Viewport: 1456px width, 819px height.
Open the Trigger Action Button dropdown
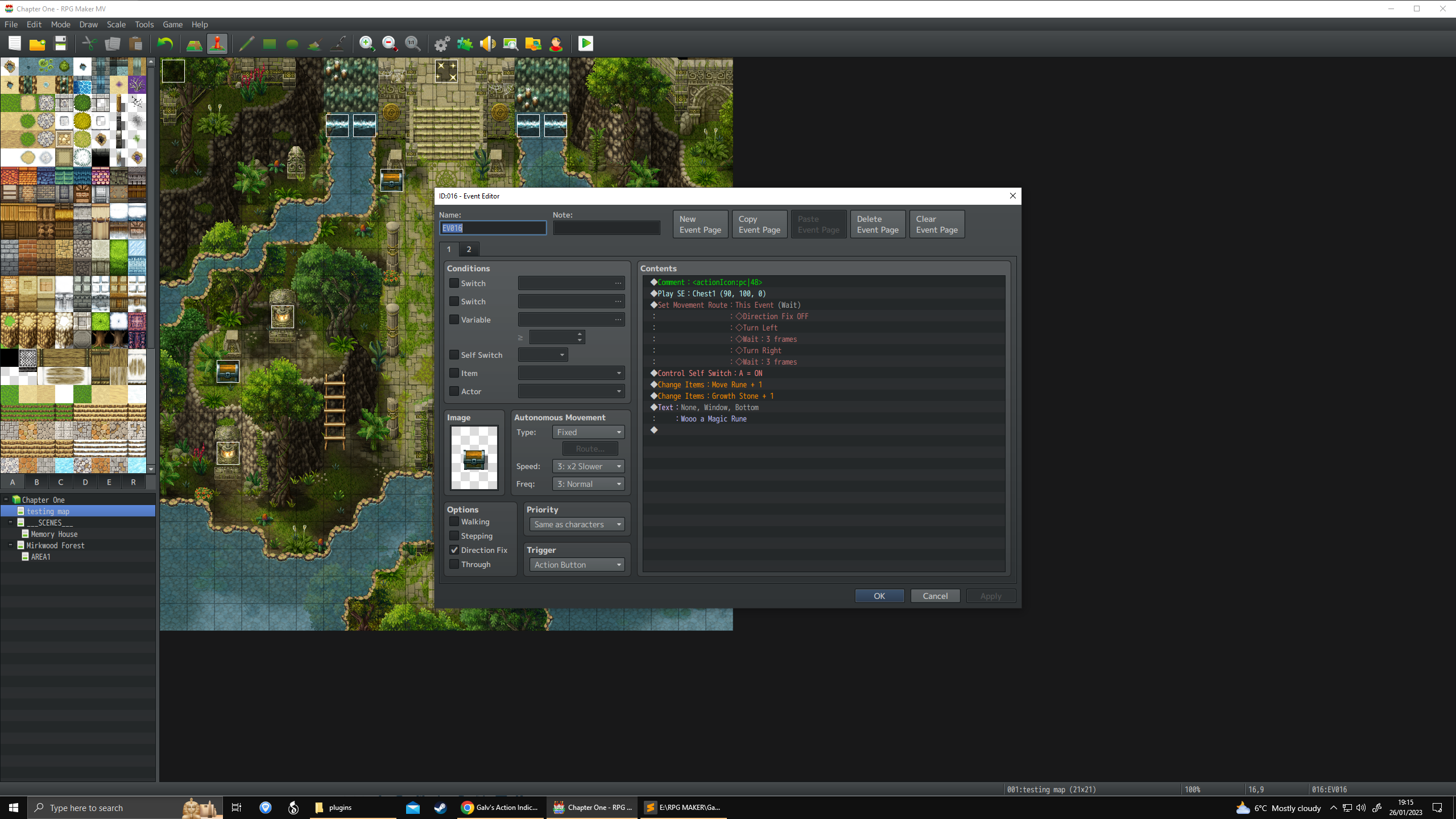[x=577, y=565]
